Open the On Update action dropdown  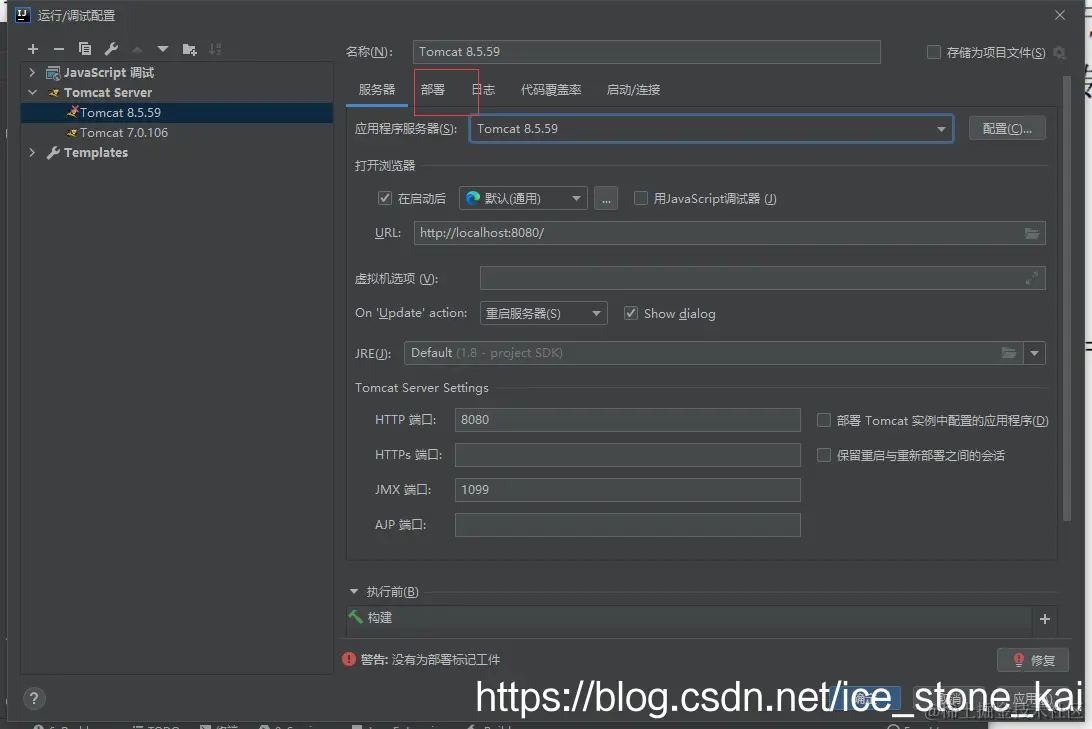click(x=543, y=313)
